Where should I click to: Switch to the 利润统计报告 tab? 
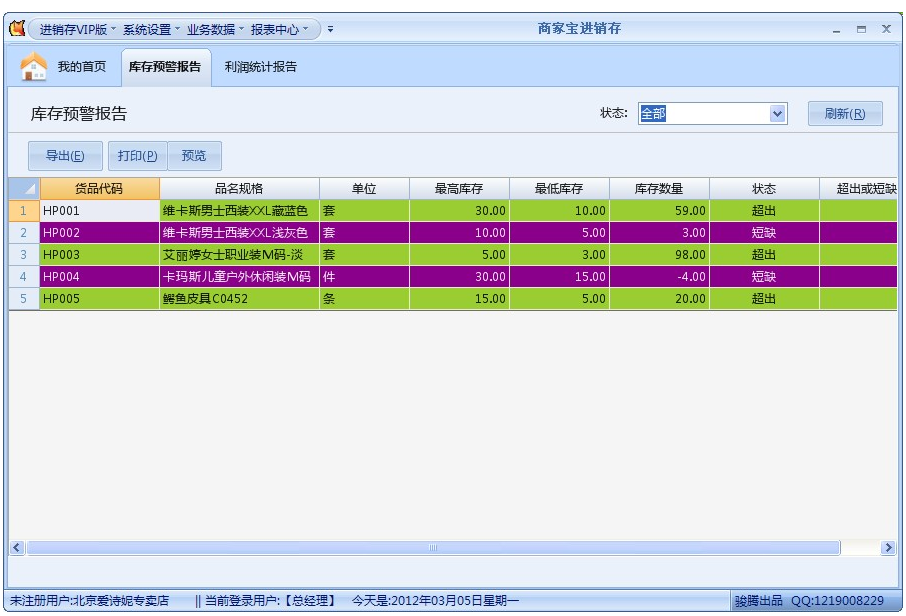pyautogui.click(x=261, y=67)
